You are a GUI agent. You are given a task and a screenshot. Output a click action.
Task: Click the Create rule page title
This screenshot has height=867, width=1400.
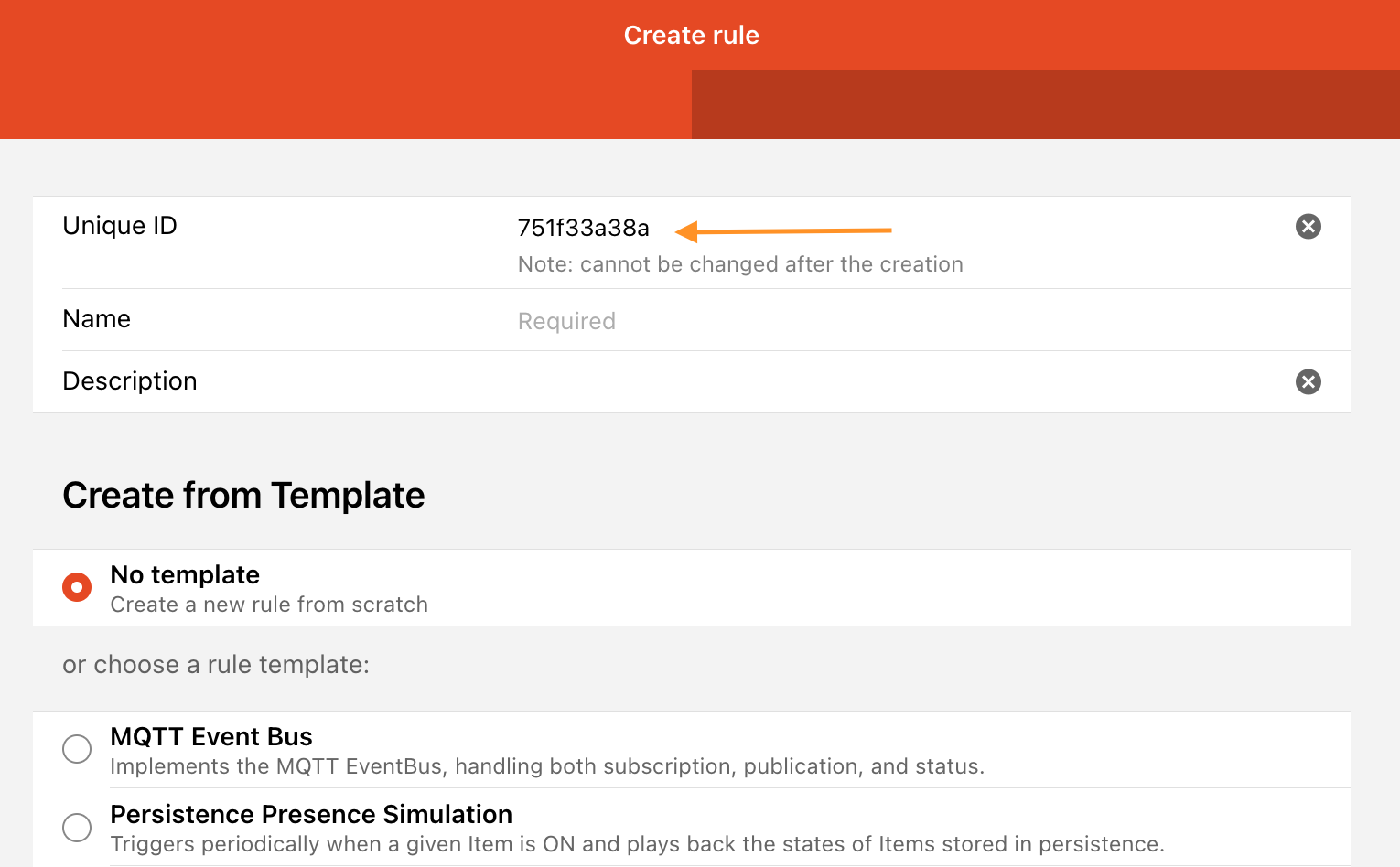tap(691, 35)
